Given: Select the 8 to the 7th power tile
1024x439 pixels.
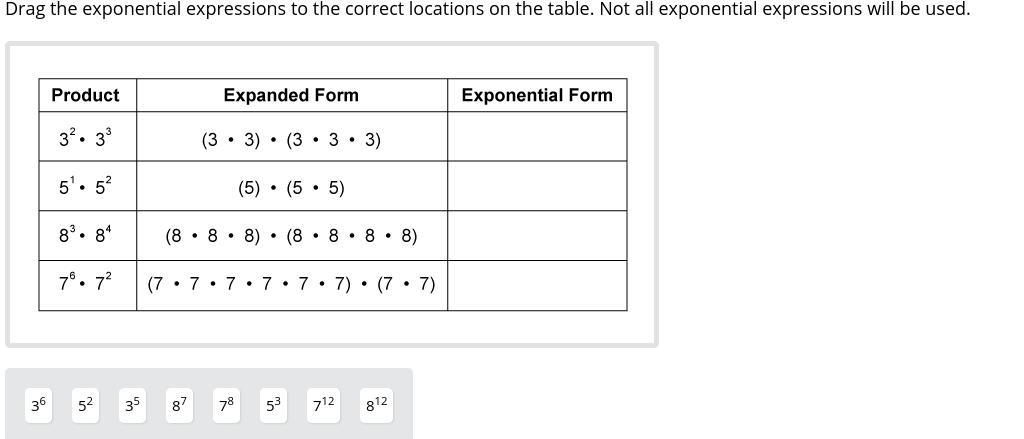Looking at the screenshot, I should coord(180,406).
